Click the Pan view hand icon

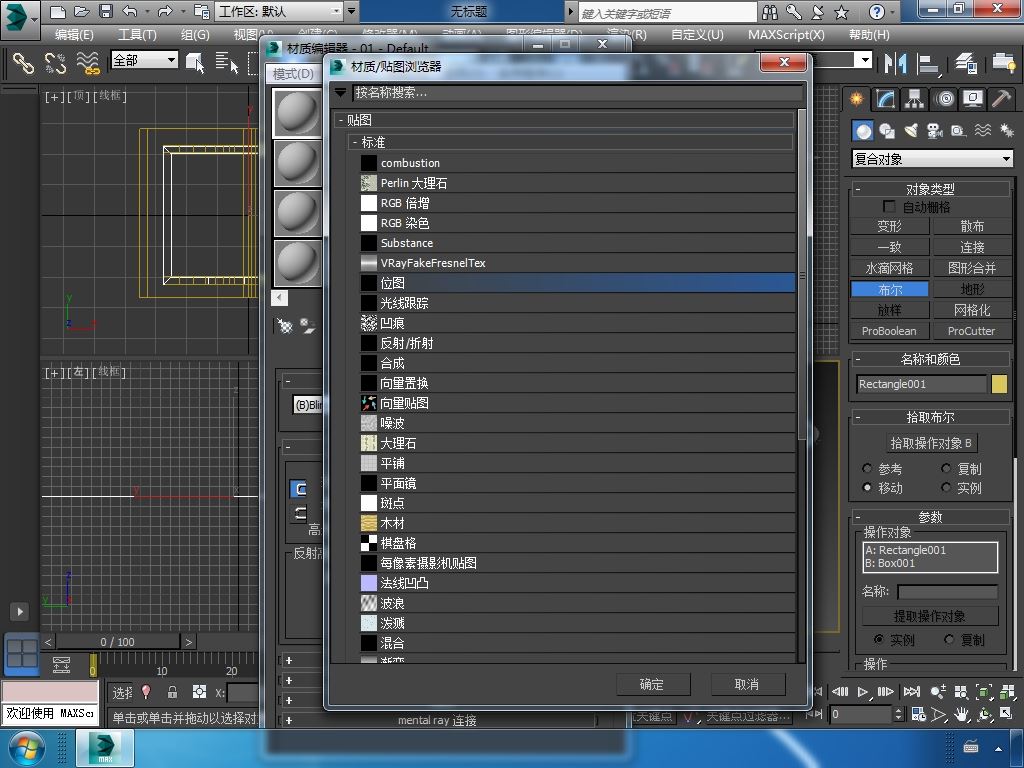click(961, 714)
